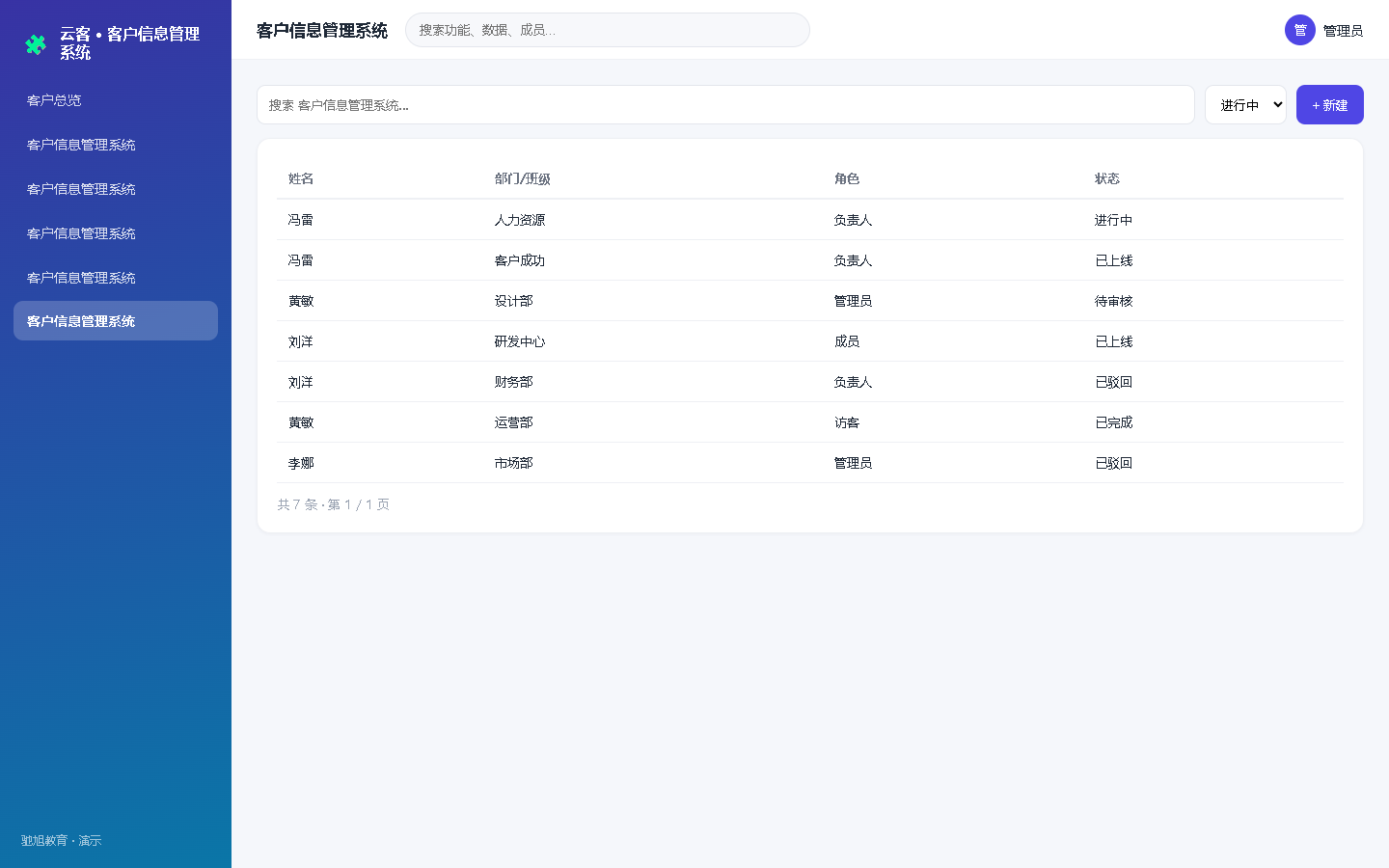Screen dimensions: 1389x868
Task: Click the 部门/班级 column header
Action: [523, 178]
